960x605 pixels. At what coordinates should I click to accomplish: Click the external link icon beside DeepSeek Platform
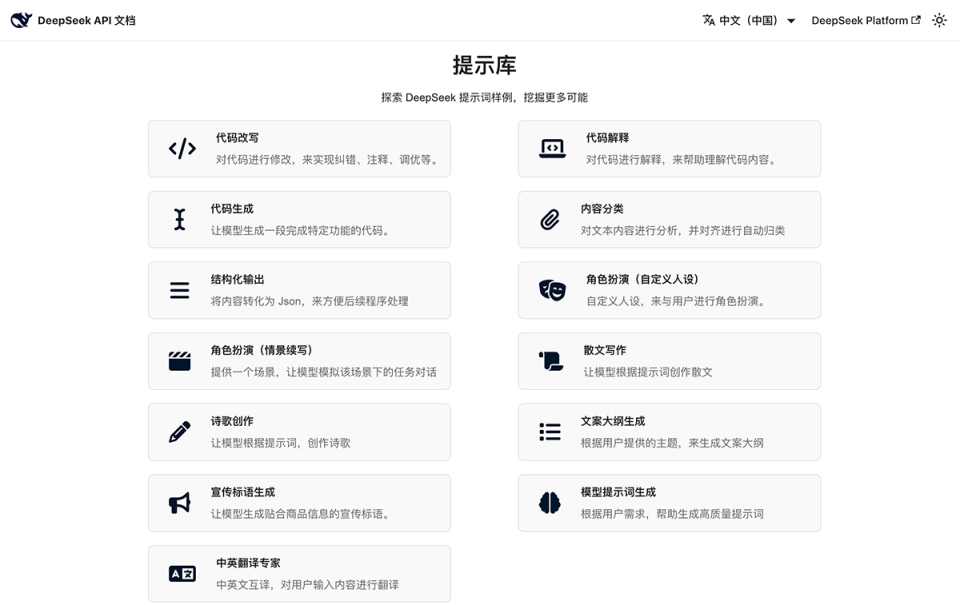point(915,18)
